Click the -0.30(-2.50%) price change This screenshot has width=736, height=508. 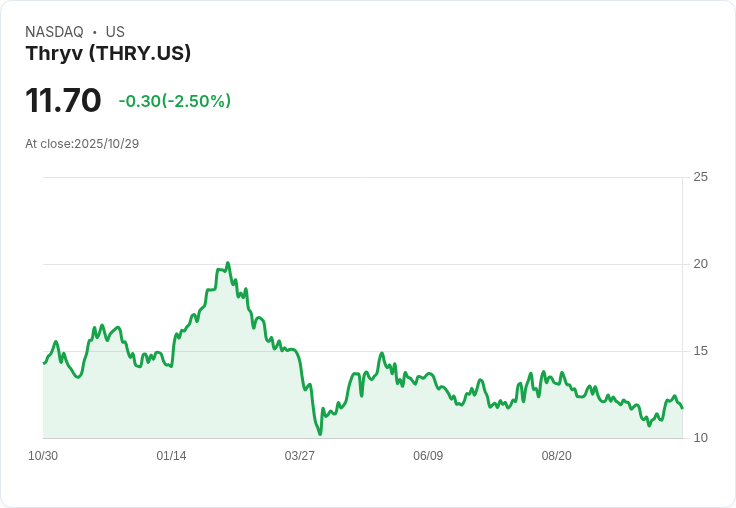[175, 101]
